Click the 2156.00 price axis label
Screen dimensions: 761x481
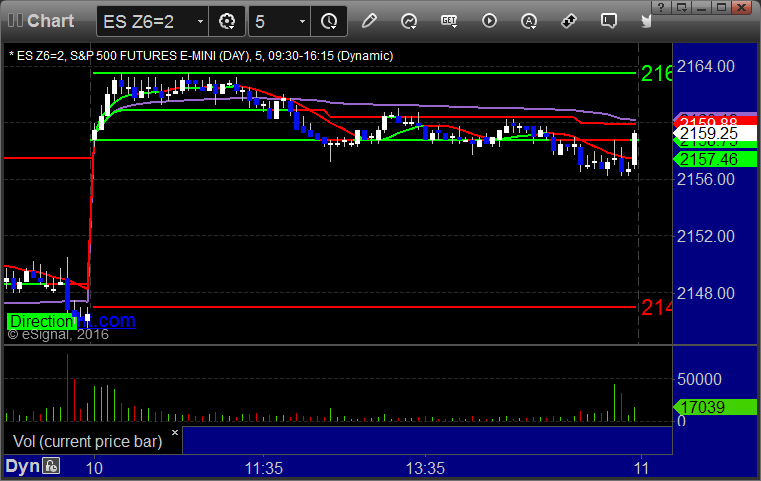706,180
